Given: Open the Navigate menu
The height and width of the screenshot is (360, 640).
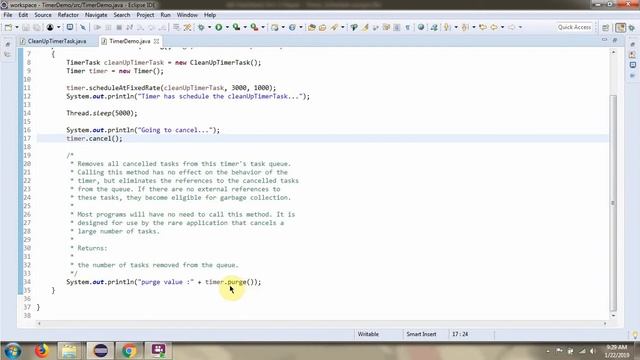Looking at the screenshot, I should (96, 15).
